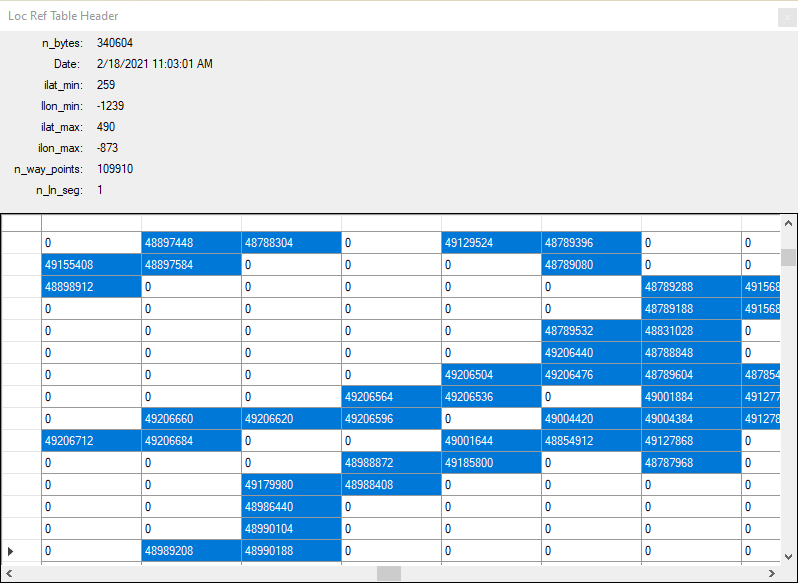798x583 pixels.
Task: Click the vertical scrollbar up arrow
Action: [788, 223]
